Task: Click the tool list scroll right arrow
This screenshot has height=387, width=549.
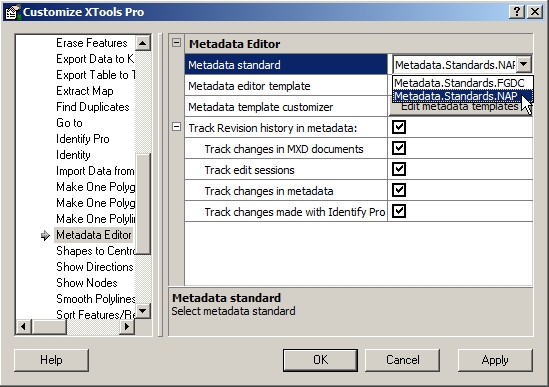Action: coord(127,326)
